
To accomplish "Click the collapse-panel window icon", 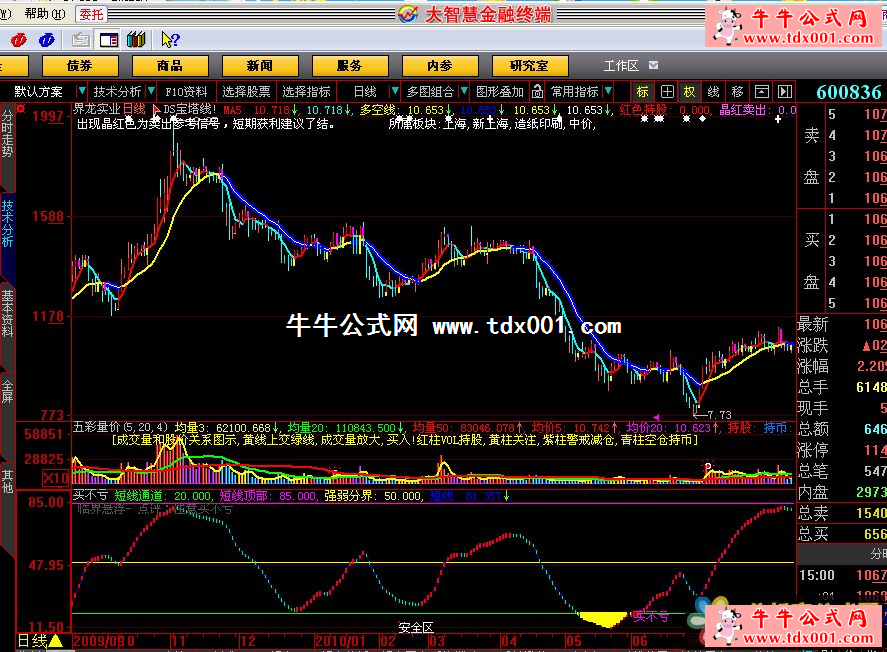I will pos(761,92).
